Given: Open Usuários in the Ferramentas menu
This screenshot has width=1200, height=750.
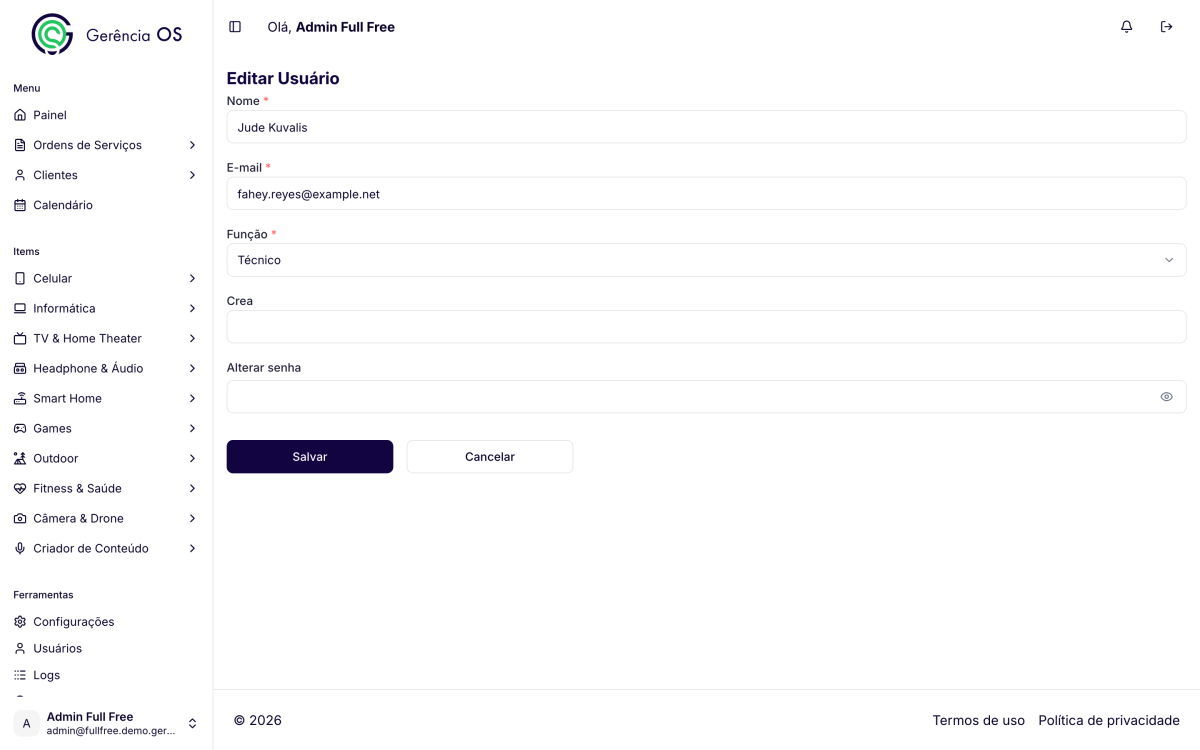Looking at the screenshot, I should point(106,648).
